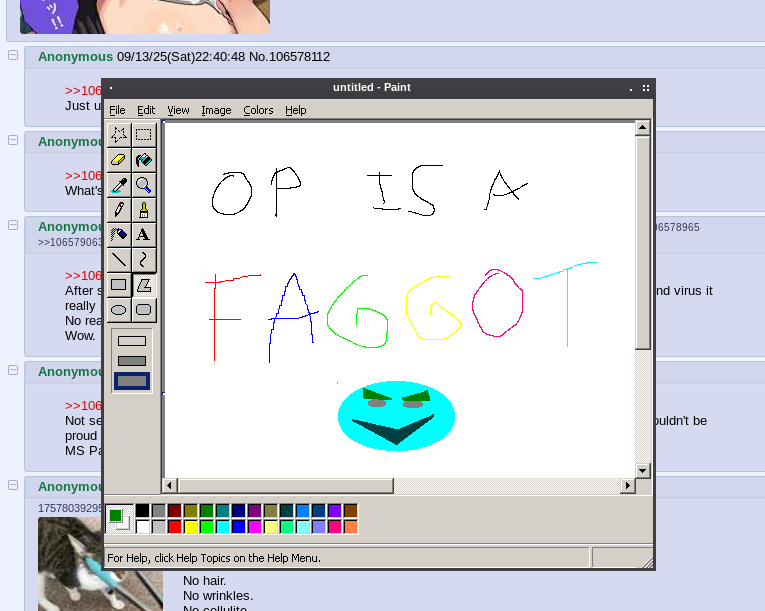Click the Paint status bar help text

click(x=214, y=558)
